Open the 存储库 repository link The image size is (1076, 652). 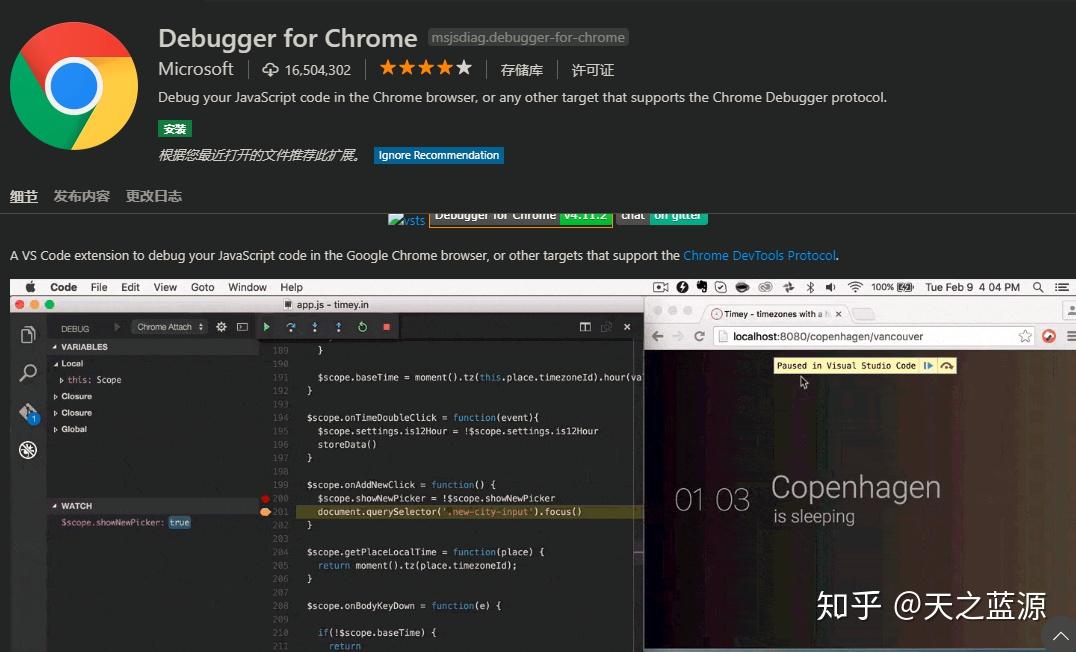[x=522, y=70]
